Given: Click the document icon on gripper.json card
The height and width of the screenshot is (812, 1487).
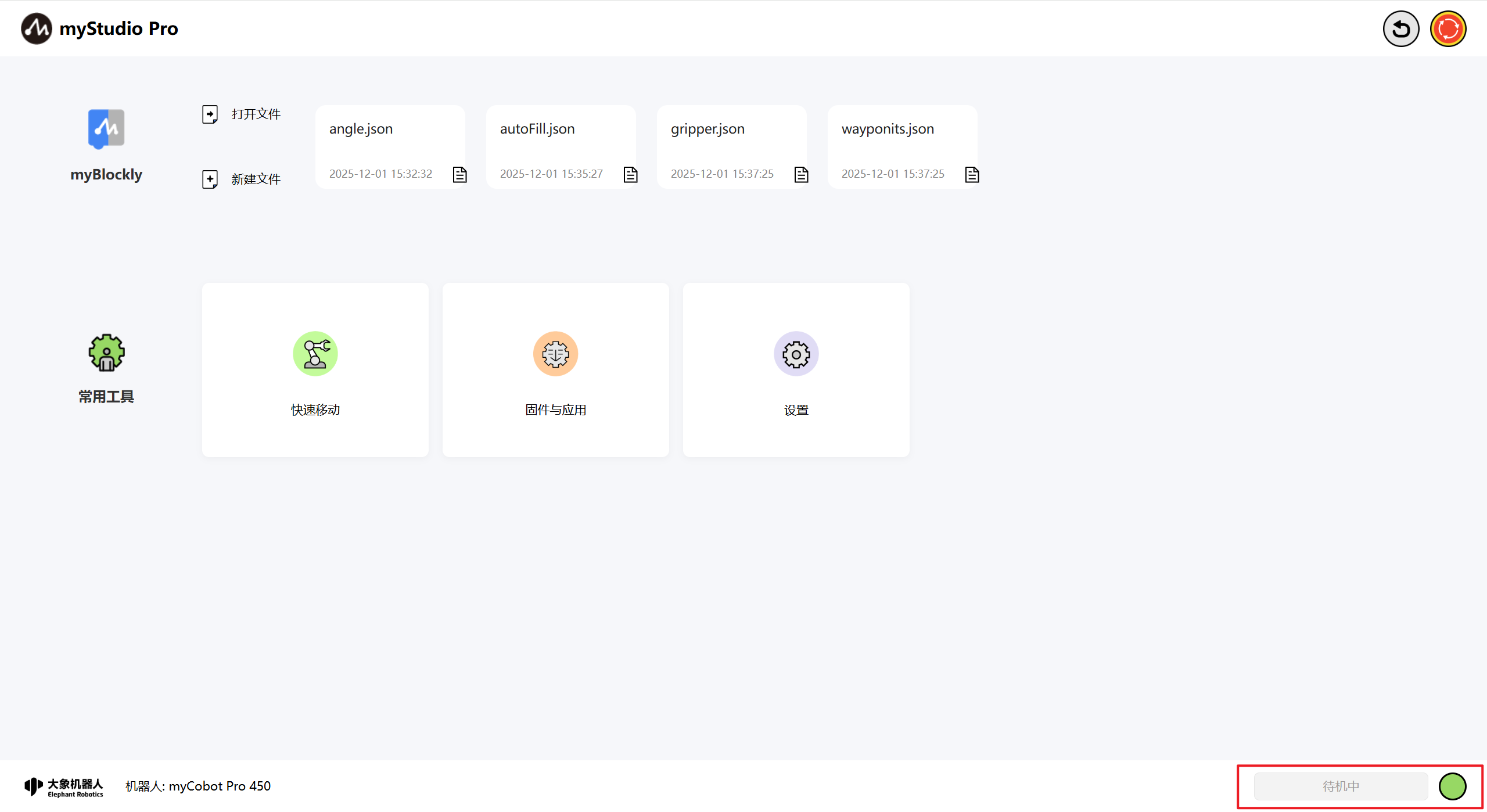Looking at the screenshot, I should pos(801,174).
